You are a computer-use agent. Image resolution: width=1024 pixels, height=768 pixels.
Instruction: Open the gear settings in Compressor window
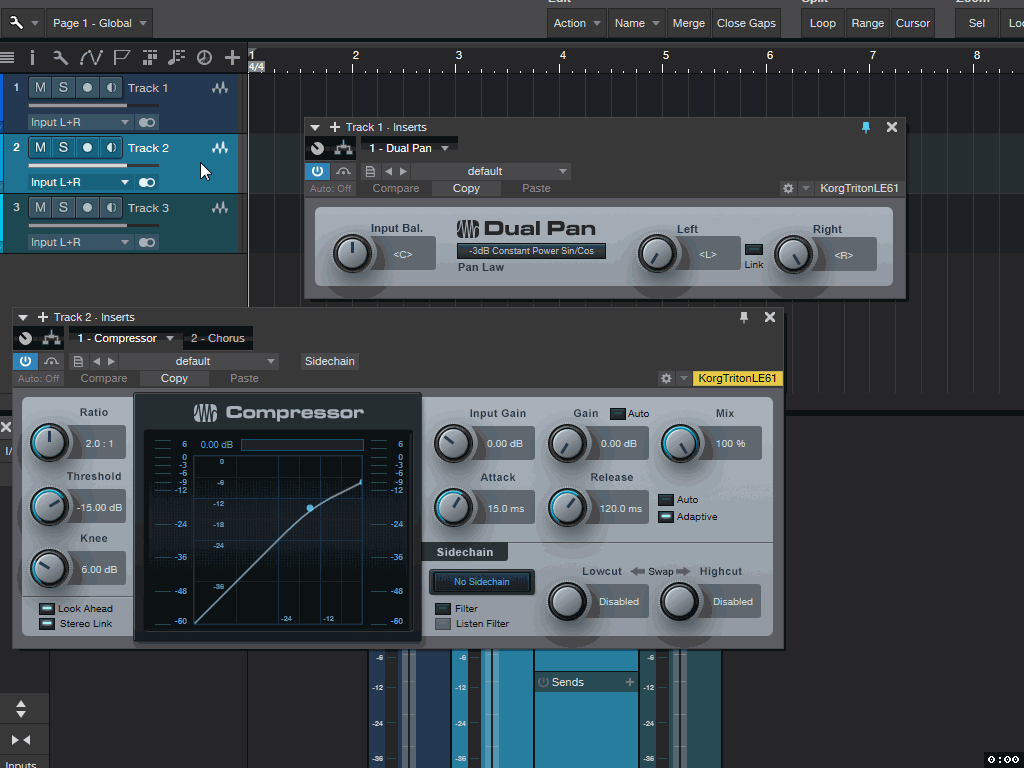coord(666,378)
